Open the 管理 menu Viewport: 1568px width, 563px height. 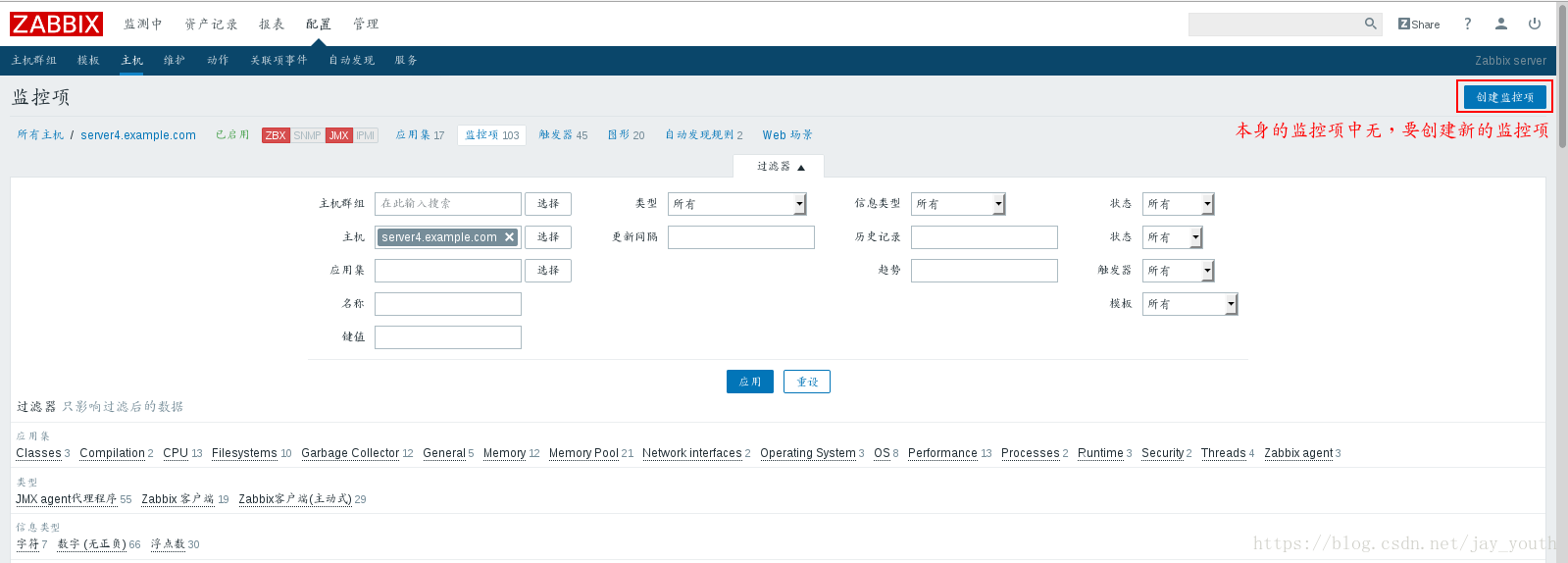[366, 24]
